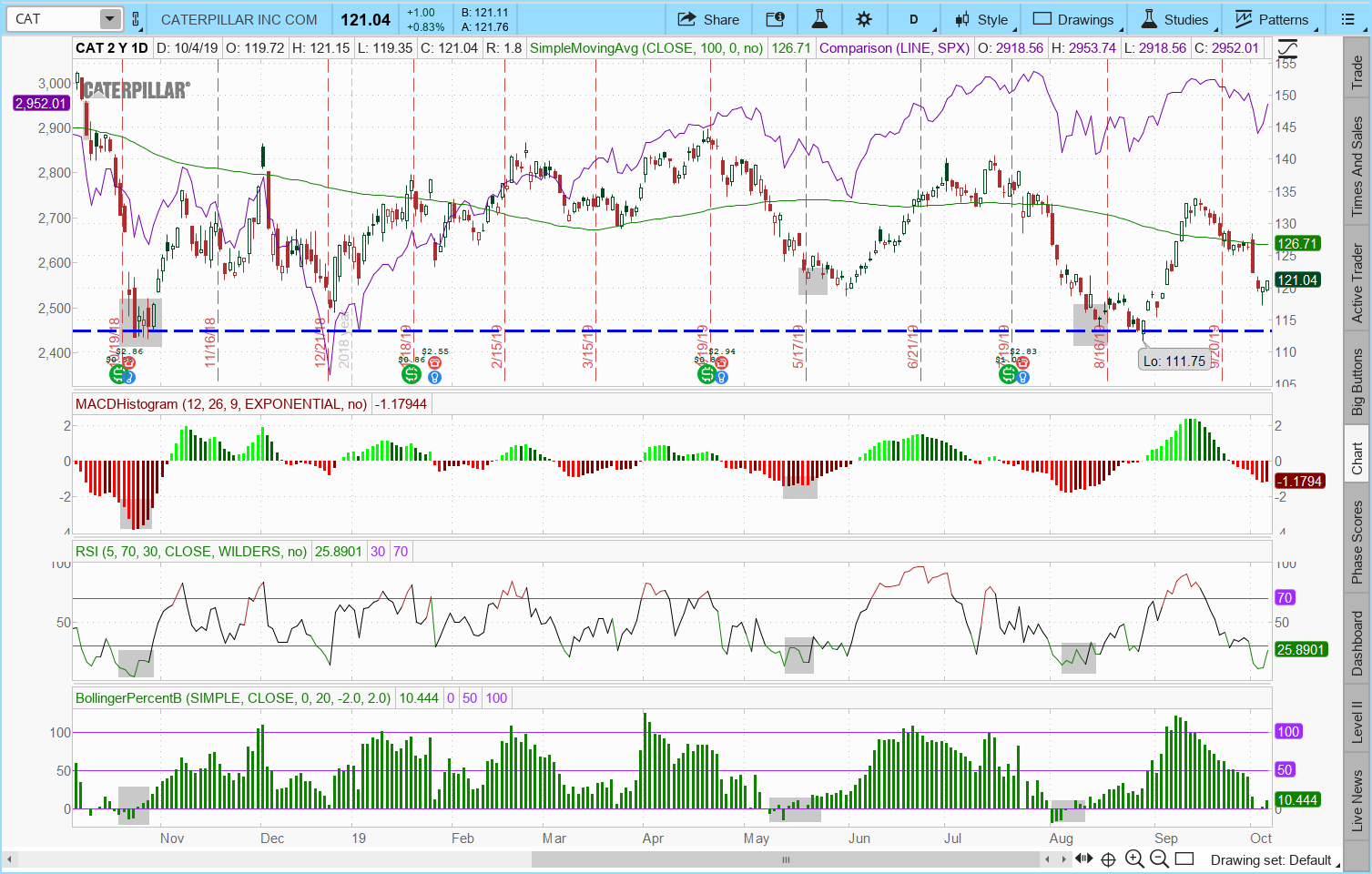Expand the Style dropdown menu

[x=981, y=19]
